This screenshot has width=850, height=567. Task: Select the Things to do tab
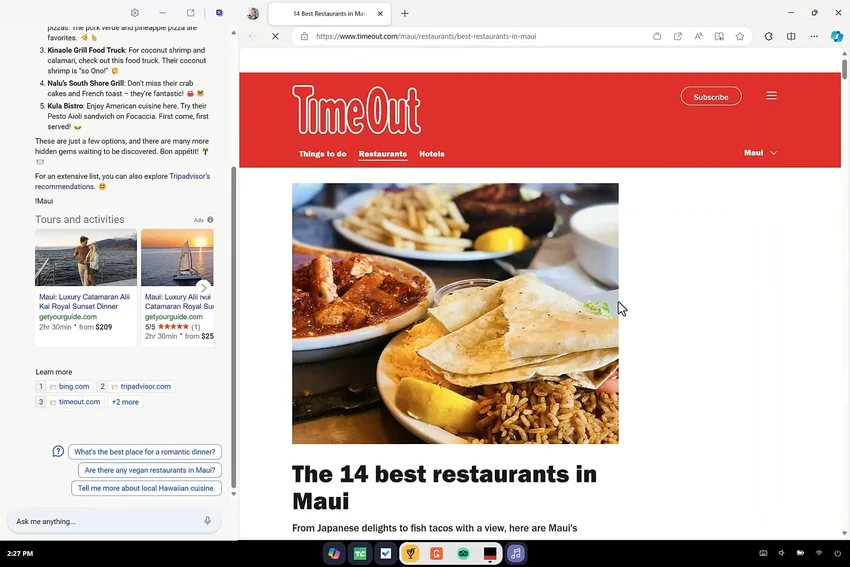323,154
